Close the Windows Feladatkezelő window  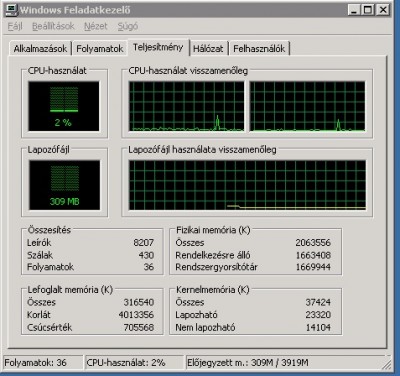[383, 10]
